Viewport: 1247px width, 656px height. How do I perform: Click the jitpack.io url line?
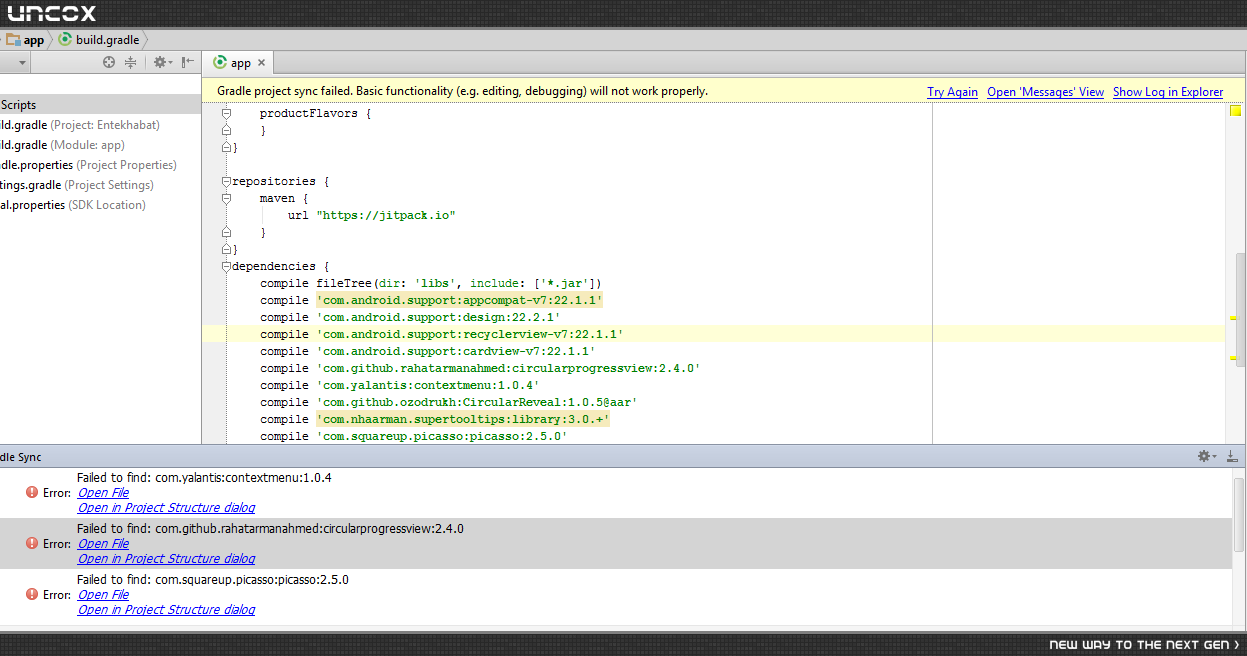tap(372, 216)
